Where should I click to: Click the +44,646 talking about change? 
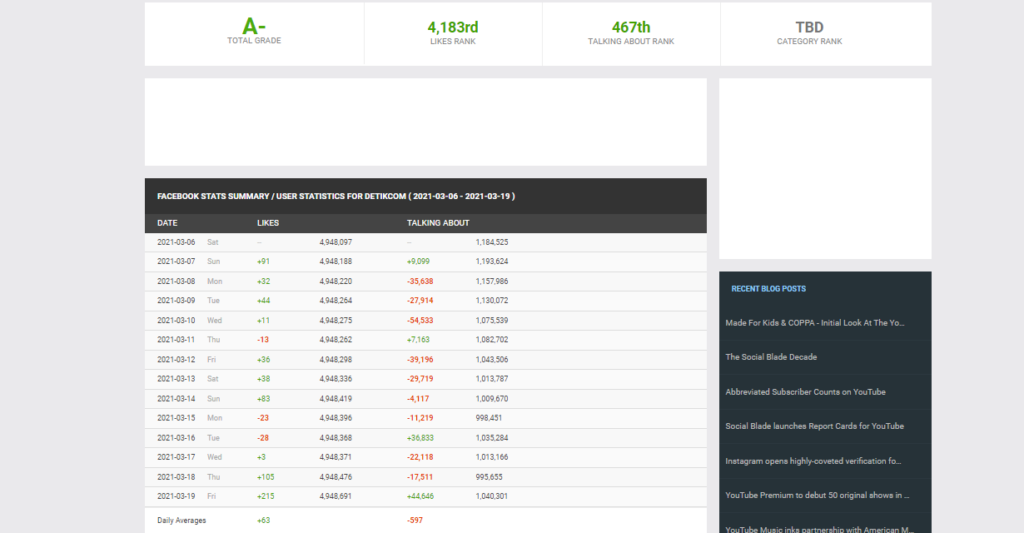click(x=420, y=496)
